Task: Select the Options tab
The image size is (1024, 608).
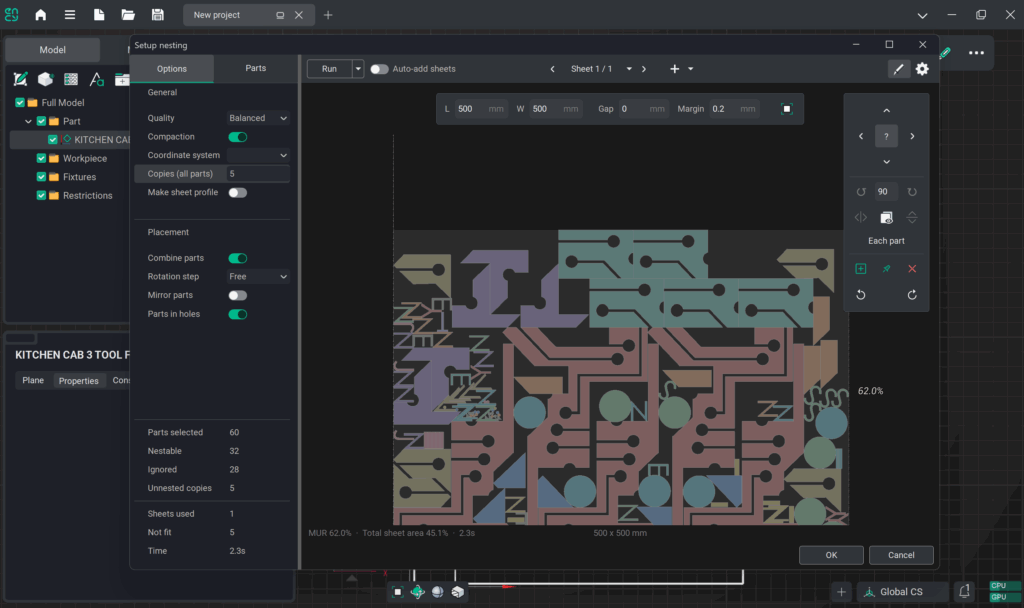Action: (172, 69)
